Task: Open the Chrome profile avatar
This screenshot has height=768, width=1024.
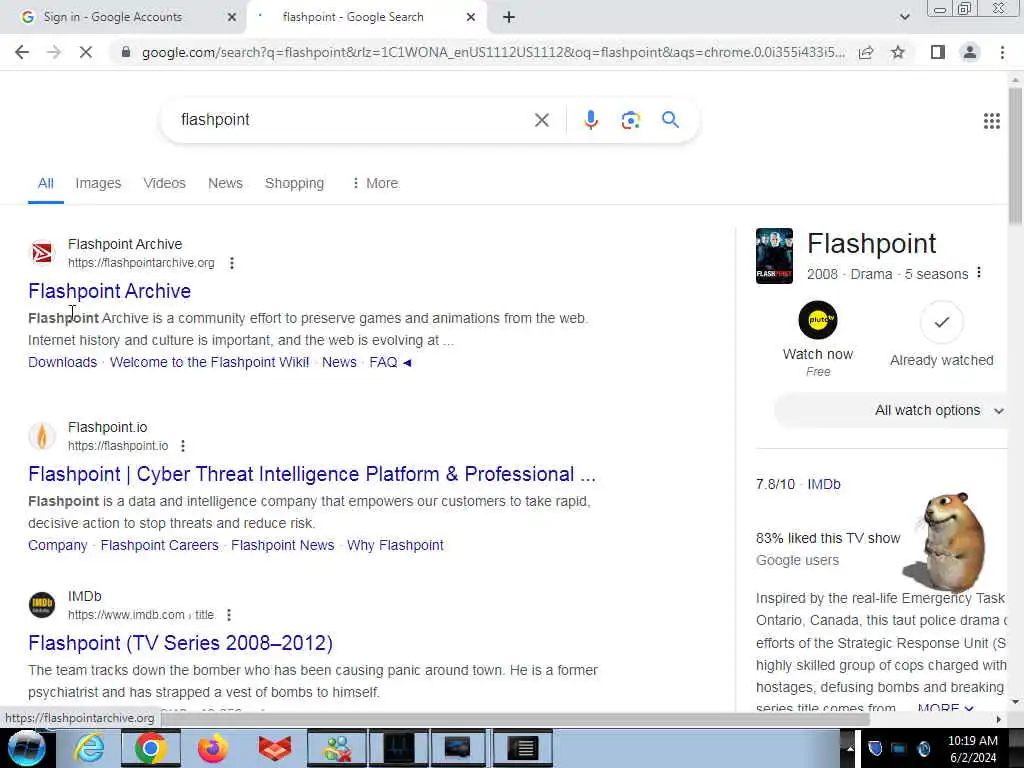Action: tap(970, 52)
